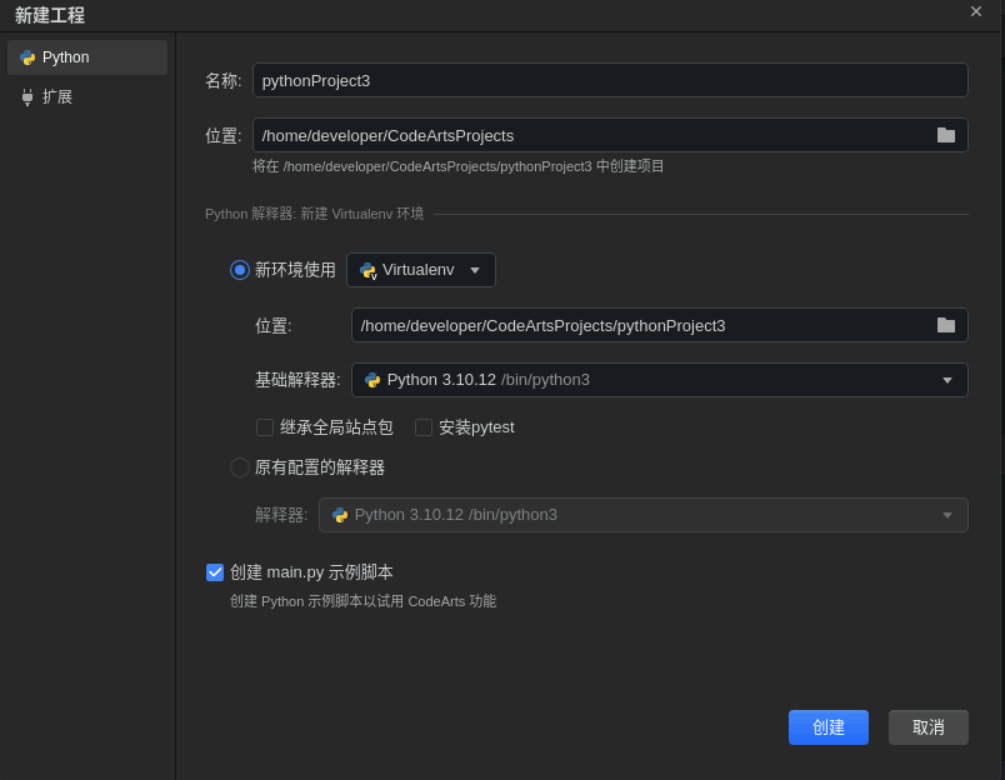Open the 扩展 section in the sidebar
This screenshot has width=1005, height=780.
pos(87,97)
